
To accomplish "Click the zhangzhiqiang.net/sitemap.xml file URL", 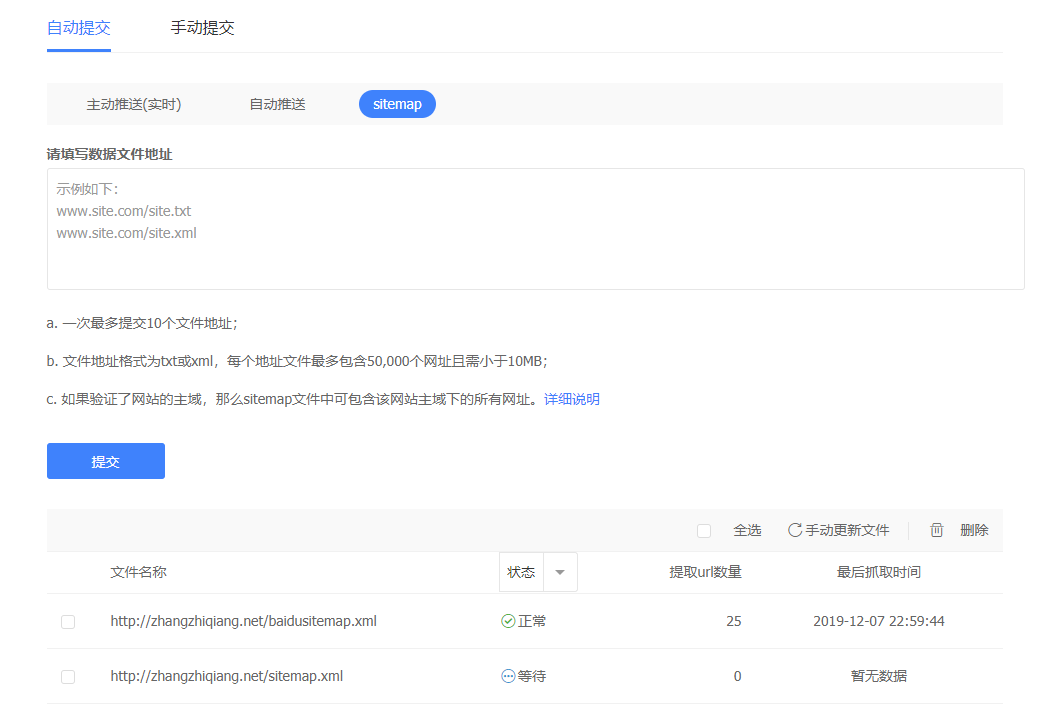I will pos(226,676).
